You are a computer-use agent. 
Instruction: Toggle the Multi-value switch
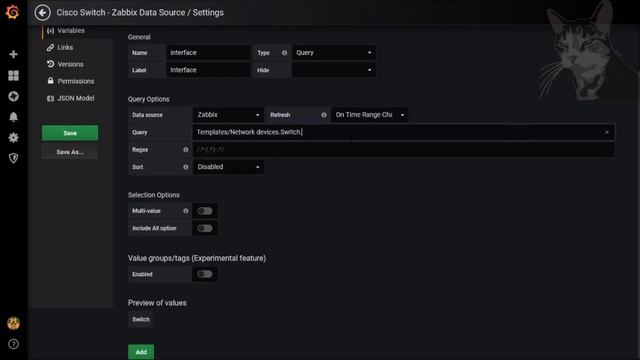[x=205, y=211]
